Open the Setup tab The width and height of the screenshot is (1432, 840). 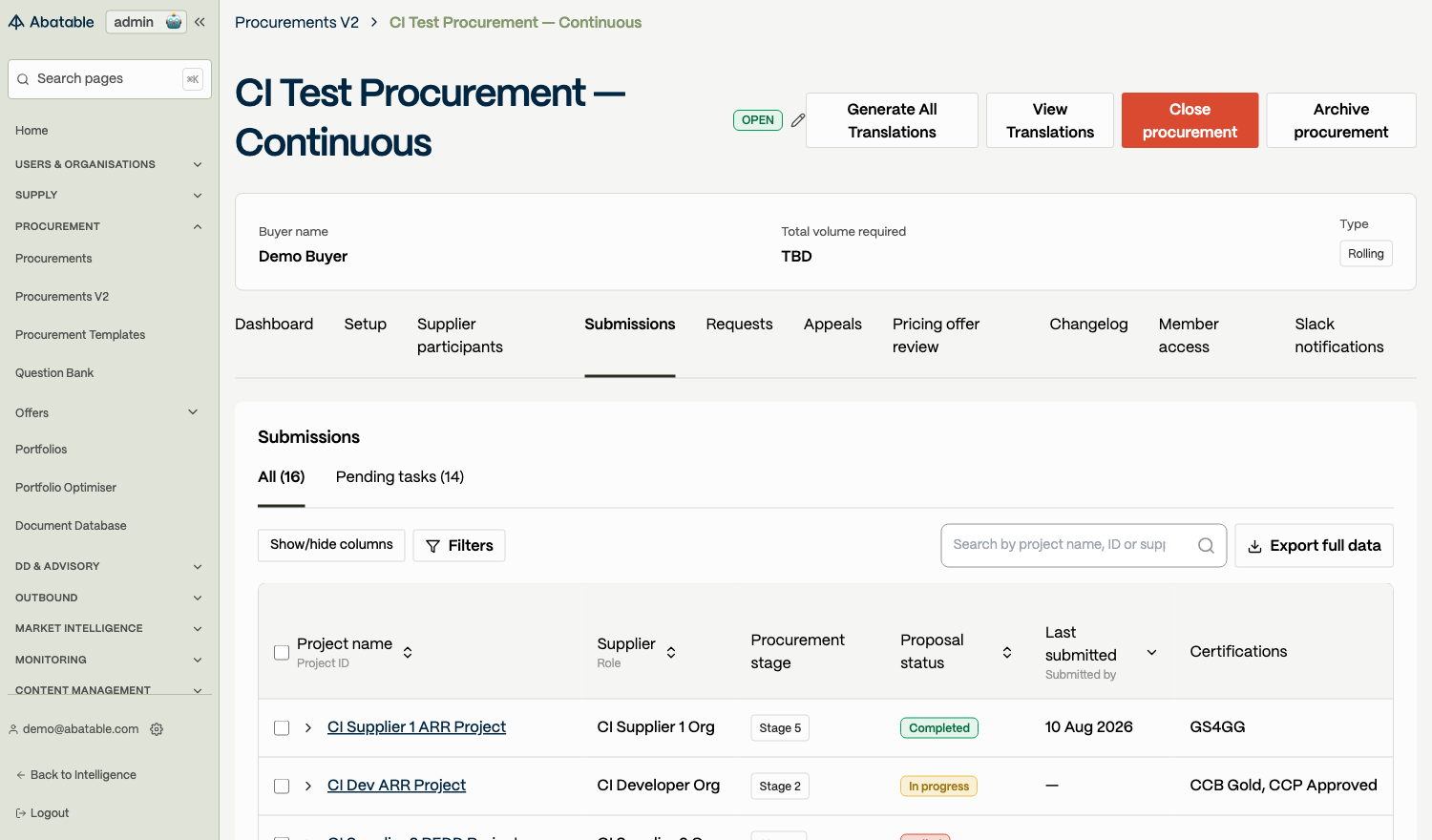(366, 325)
